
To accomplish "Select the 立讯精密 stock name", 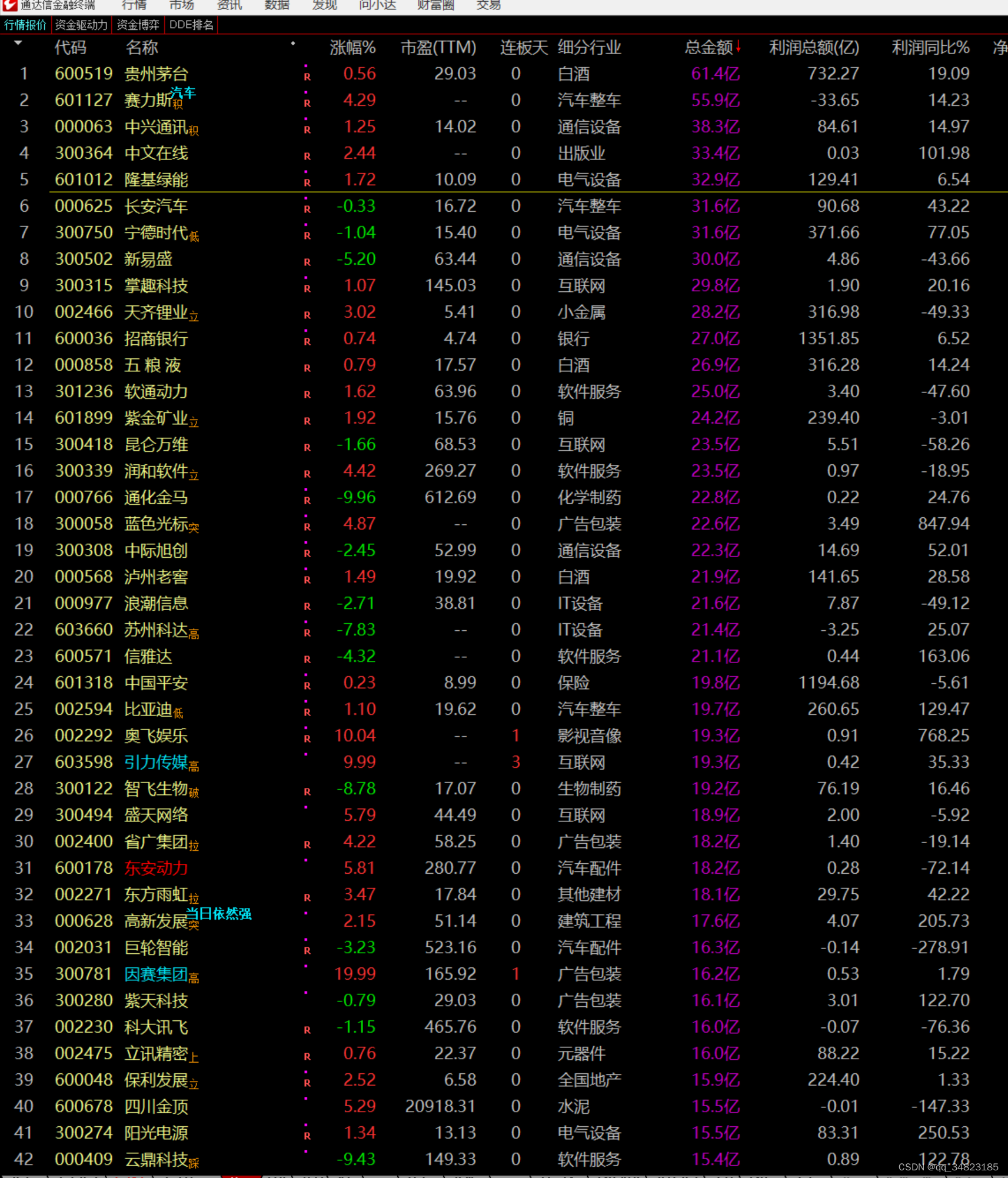I will tap(156, 1053).
